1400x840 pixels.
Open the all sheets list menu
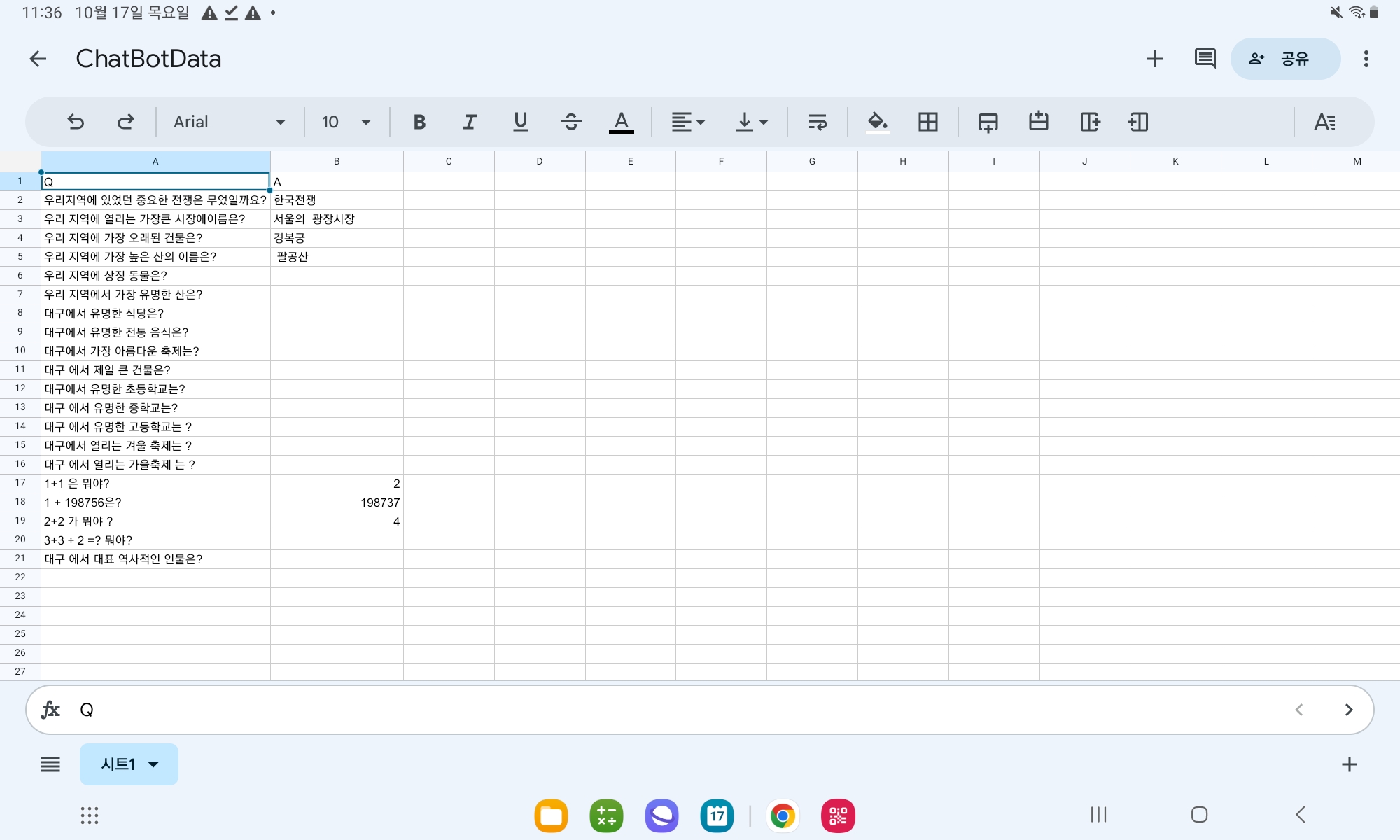point(50,764)
